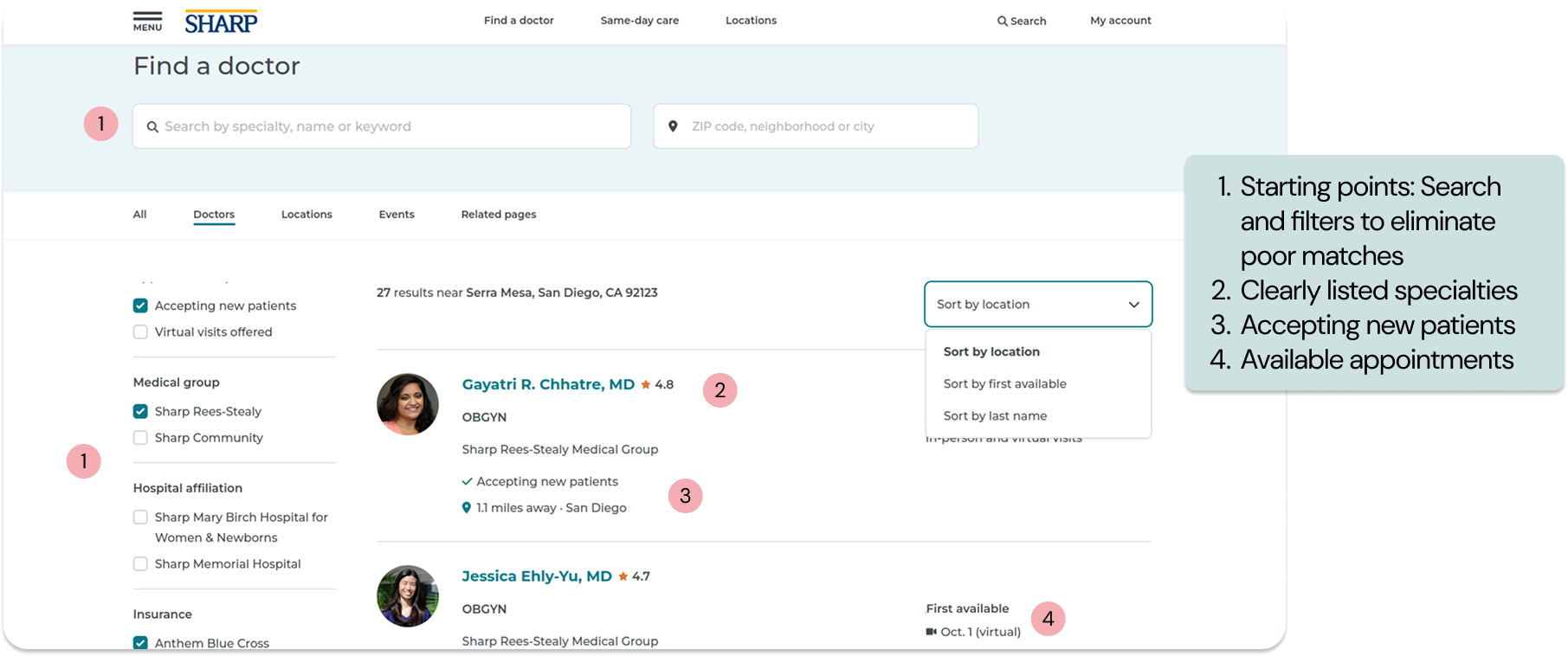Click the location pin by 1.1 miles away
The image size is (1568, 656).
[x=467, y=508]
